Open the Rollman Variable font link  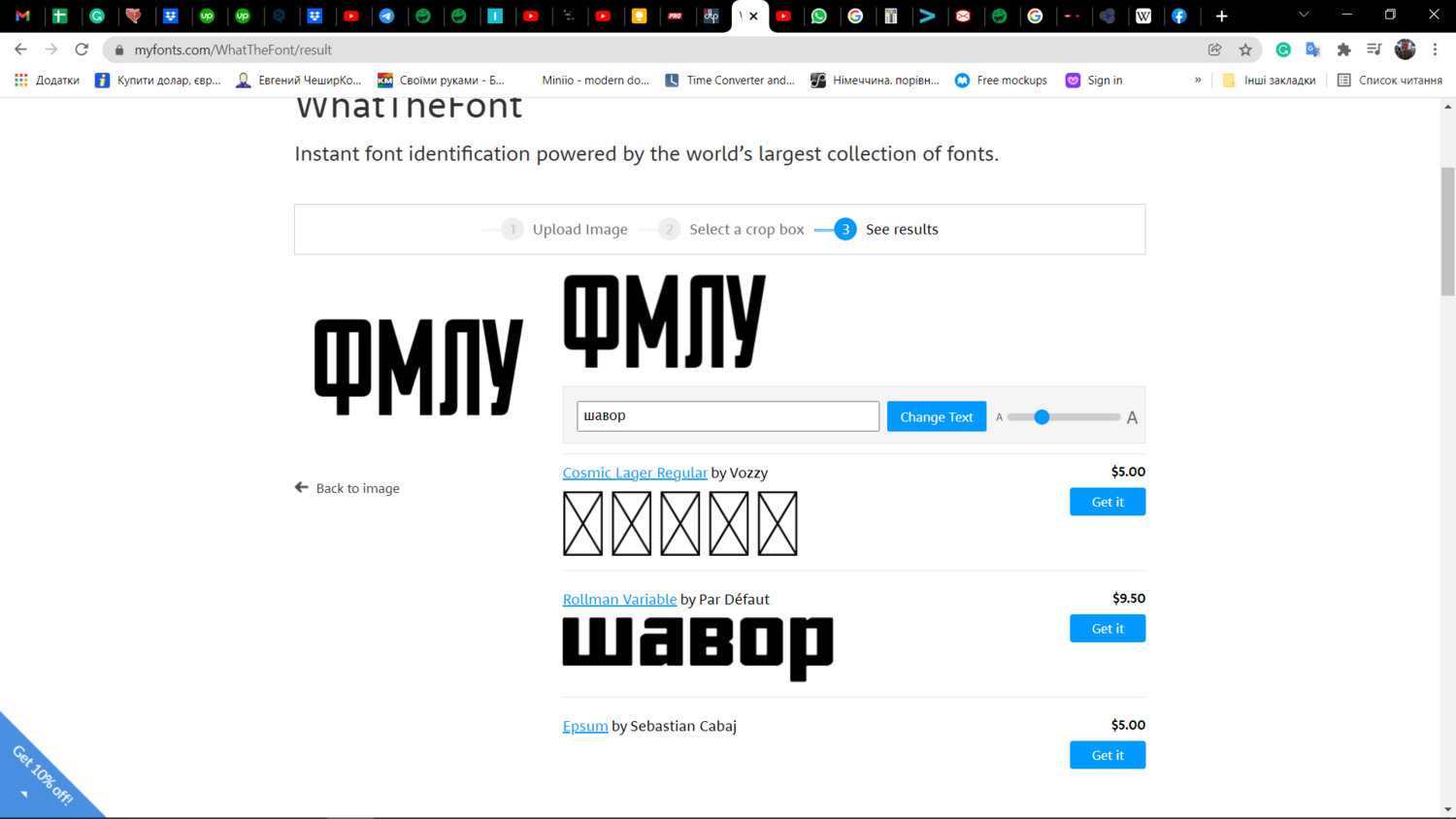click(619, 600)
